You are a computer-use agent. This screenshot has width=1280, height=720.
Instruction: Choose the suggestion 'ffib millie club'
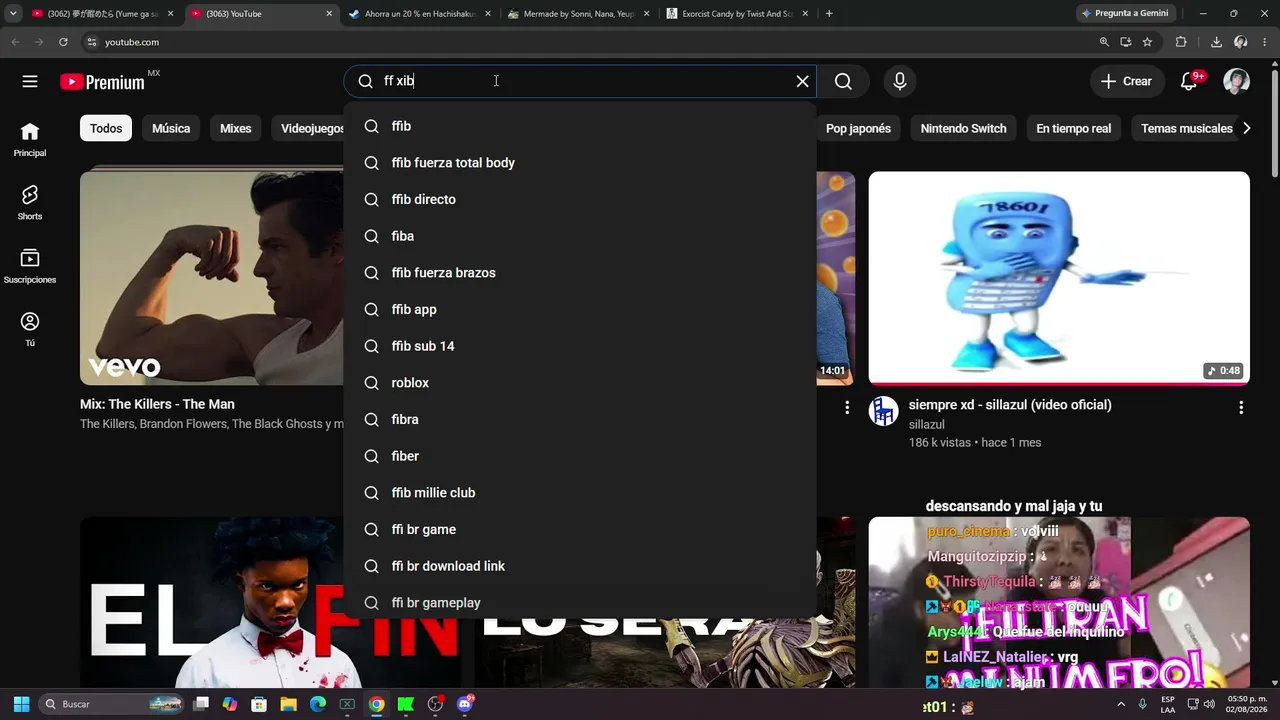tap(580, 493)
